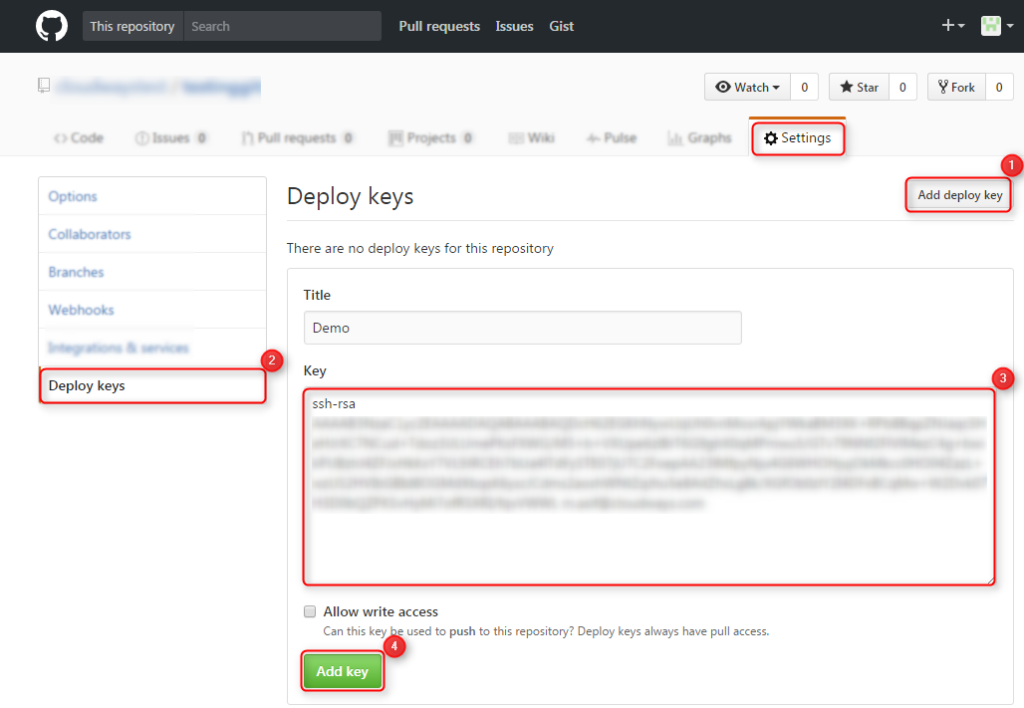1024x708 pixels.
Task: Focus the repository Search field
Action: (x=282, y=26)
